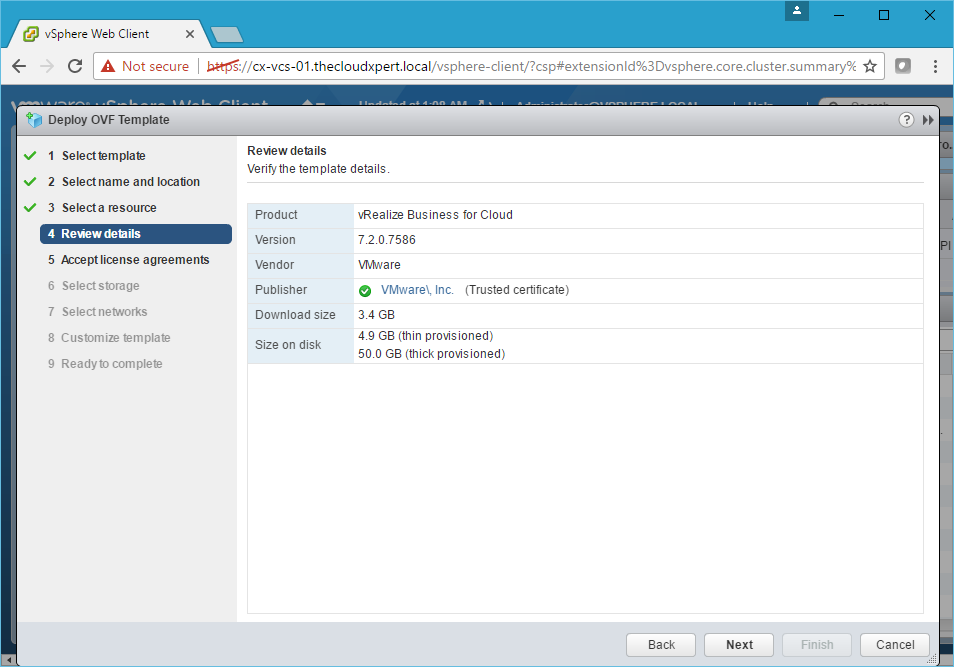Bookmark page with the star icon

[x=870, y=66]
